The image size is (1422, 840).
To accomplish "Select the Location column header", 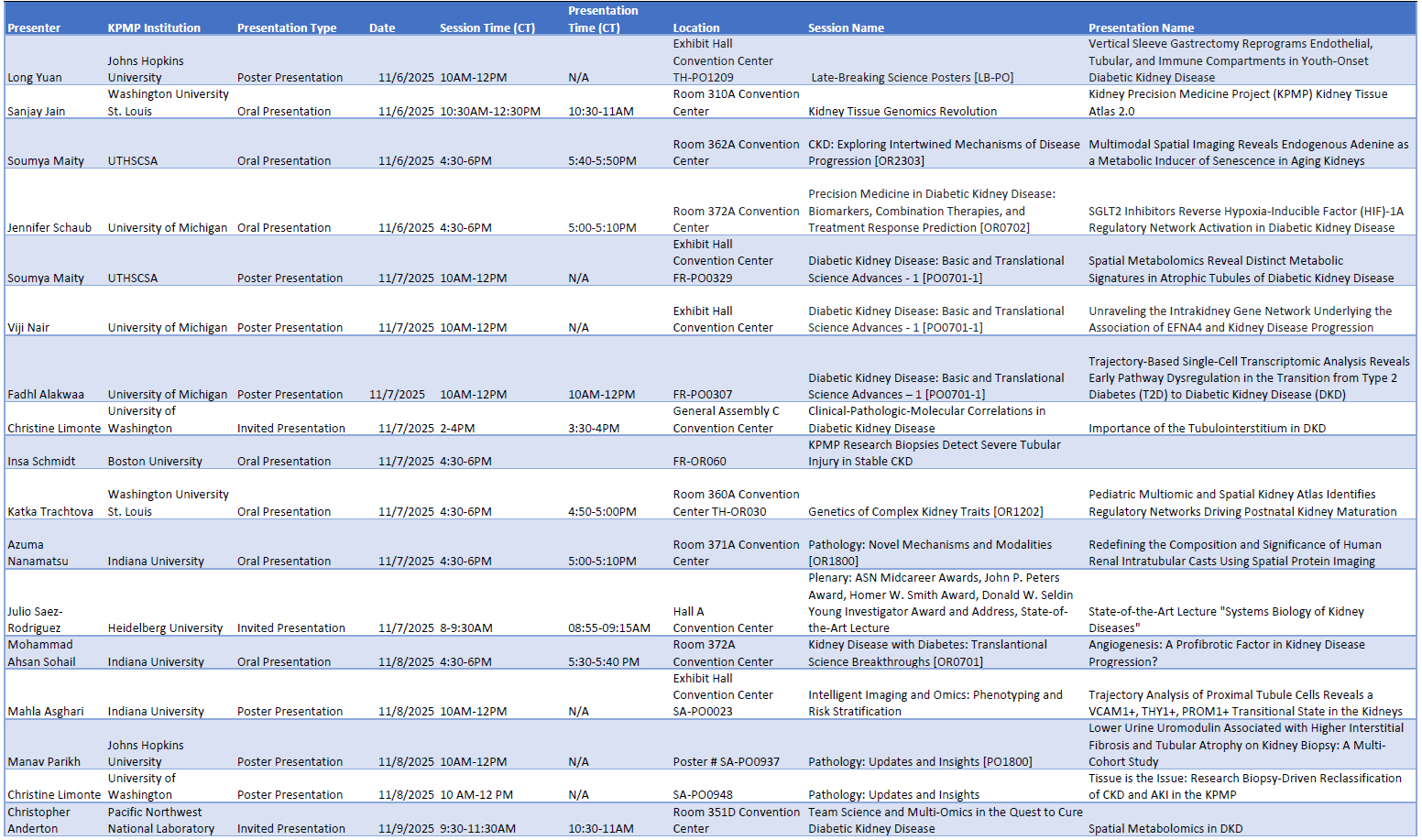I will point(696,27).
